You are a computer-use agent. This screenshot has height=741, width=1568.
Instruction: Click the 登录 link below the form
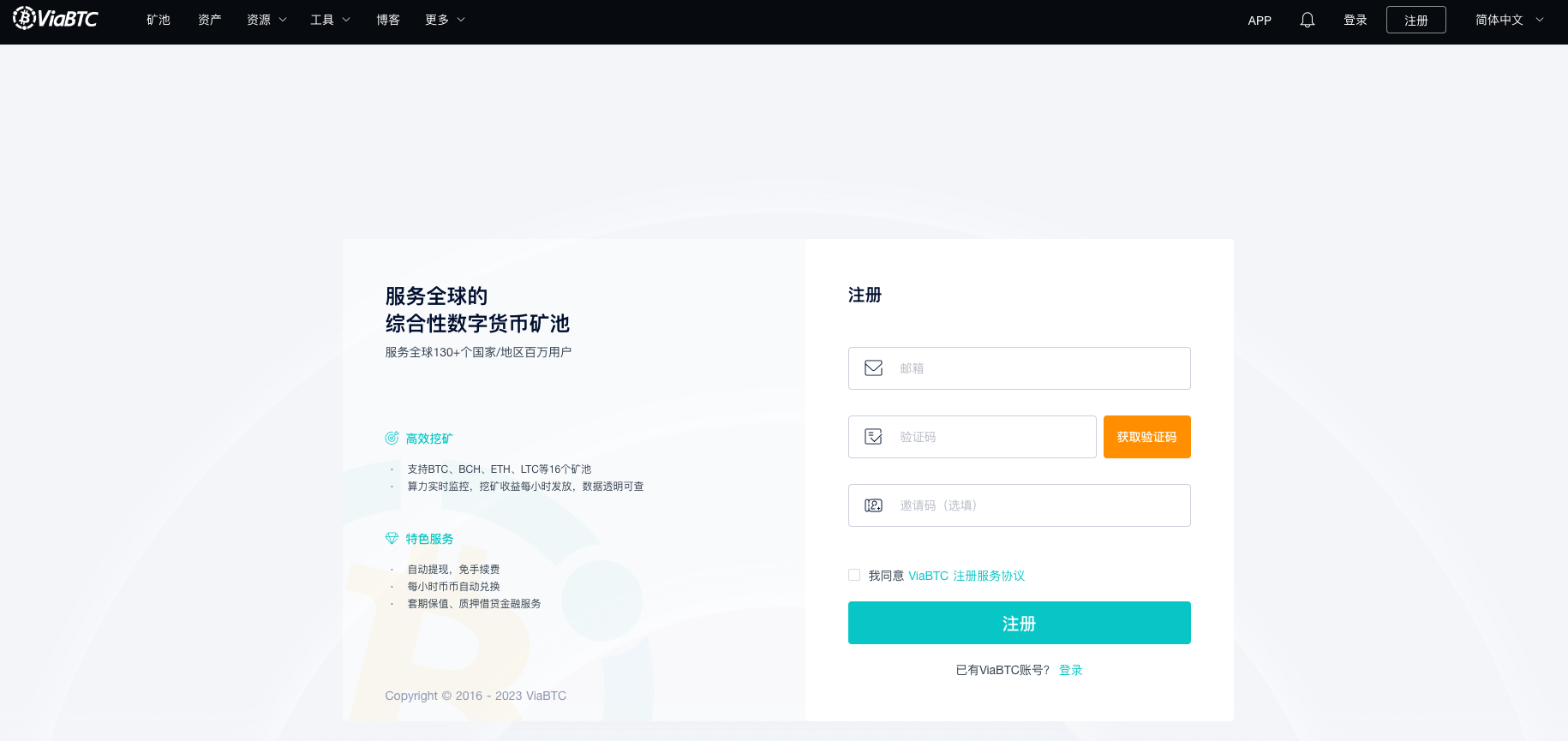(1071, 670)
